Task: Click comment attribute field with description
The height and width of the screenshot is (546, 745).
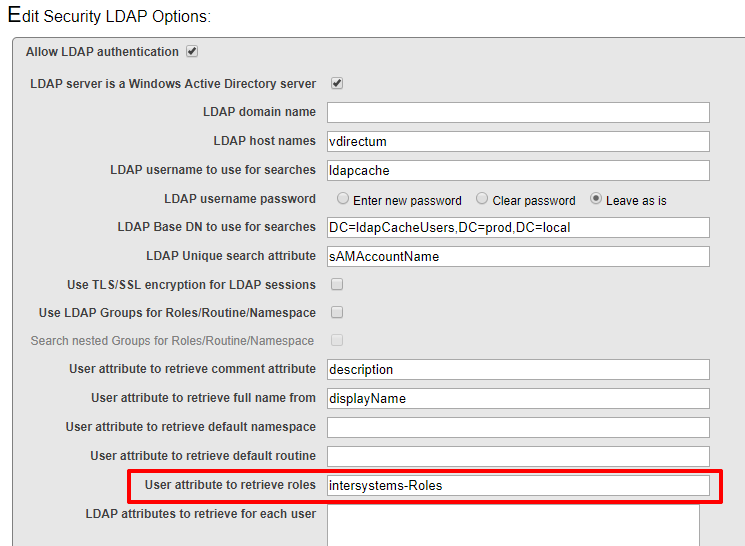Action: 518,370
